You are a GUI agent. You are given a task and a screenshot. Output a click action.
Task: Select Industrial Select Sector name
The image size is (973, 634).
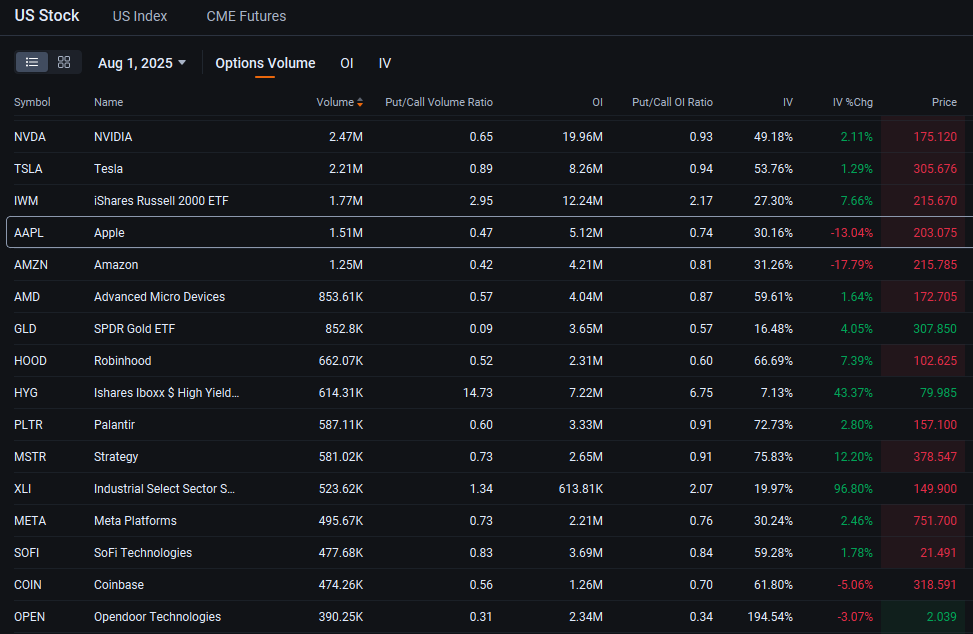[x=164, y=489]
